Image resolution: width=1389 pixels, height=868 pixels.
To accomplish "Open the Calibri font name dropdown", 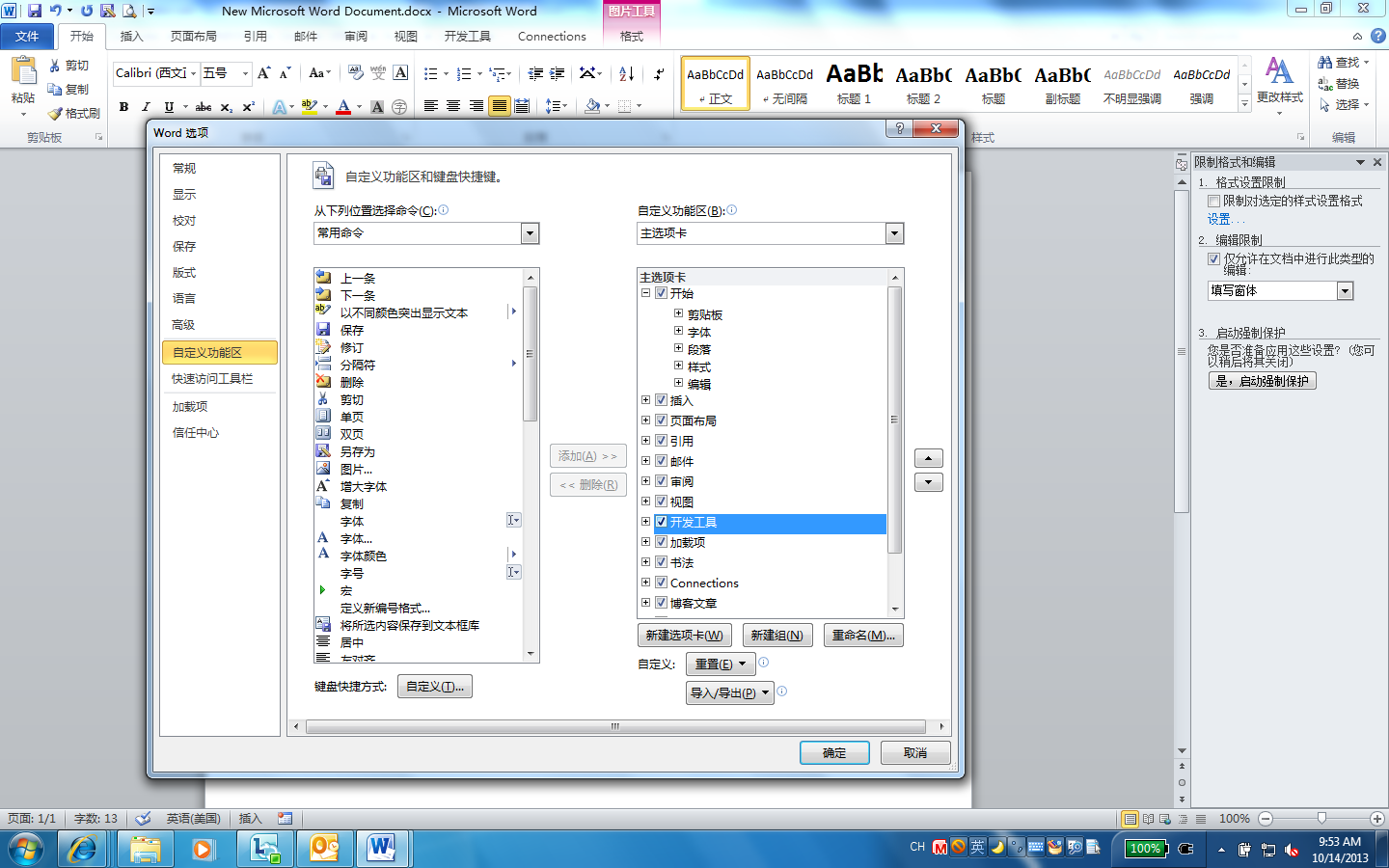I will click(x=193, y=73).
